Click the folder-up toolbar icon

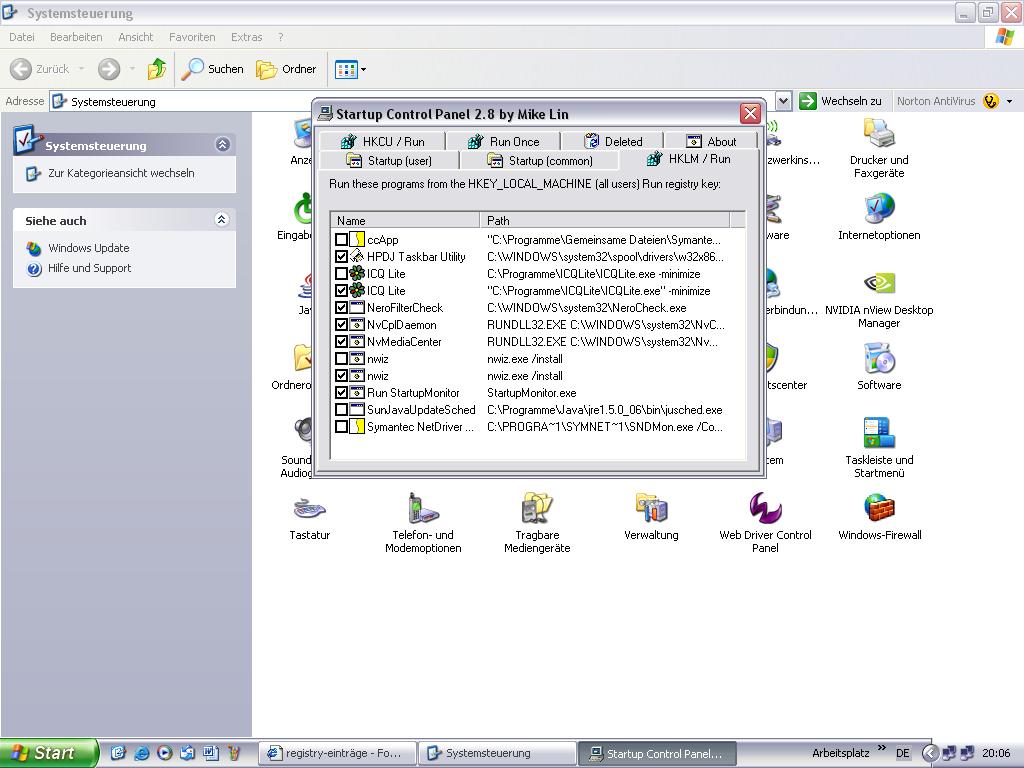(157, 69)
